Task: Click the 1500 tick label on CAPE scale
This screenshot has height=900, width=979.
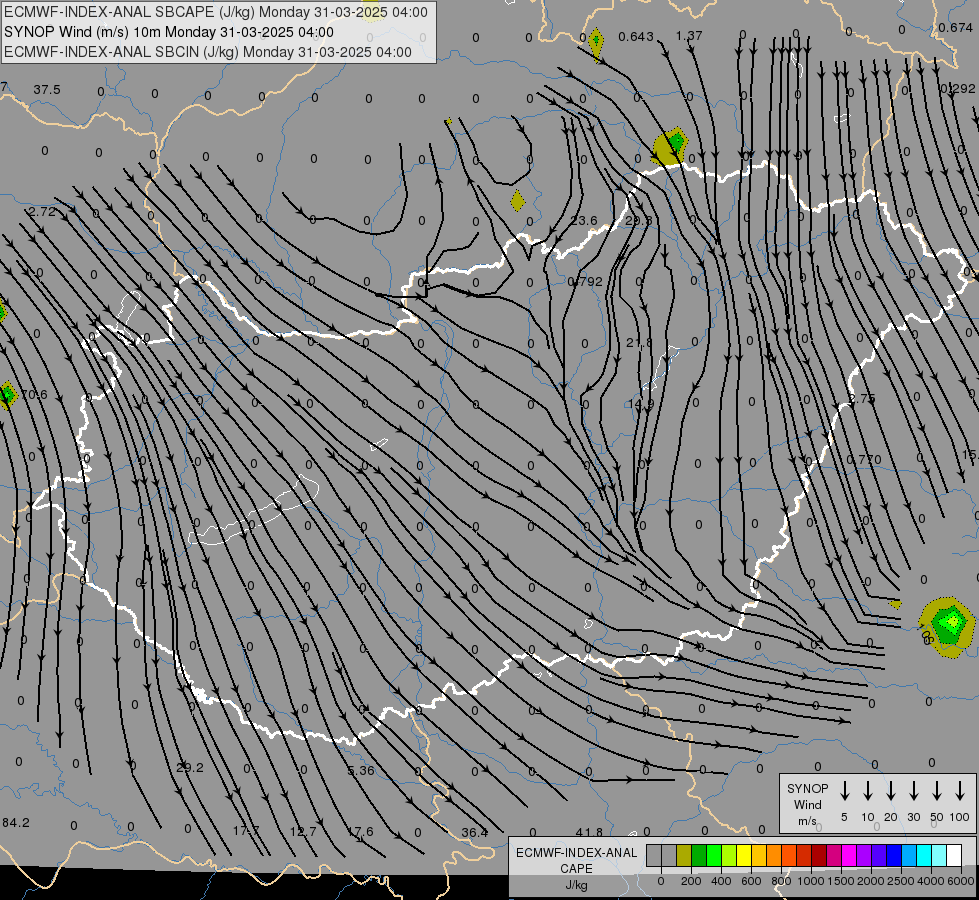Action: [840, 881]
